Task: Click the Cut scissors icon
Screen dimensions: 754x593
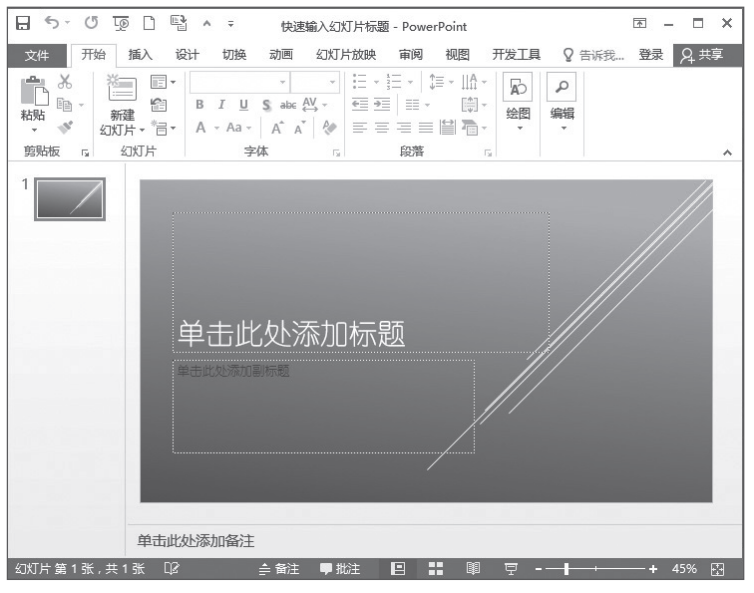Action: coord(64,82)
